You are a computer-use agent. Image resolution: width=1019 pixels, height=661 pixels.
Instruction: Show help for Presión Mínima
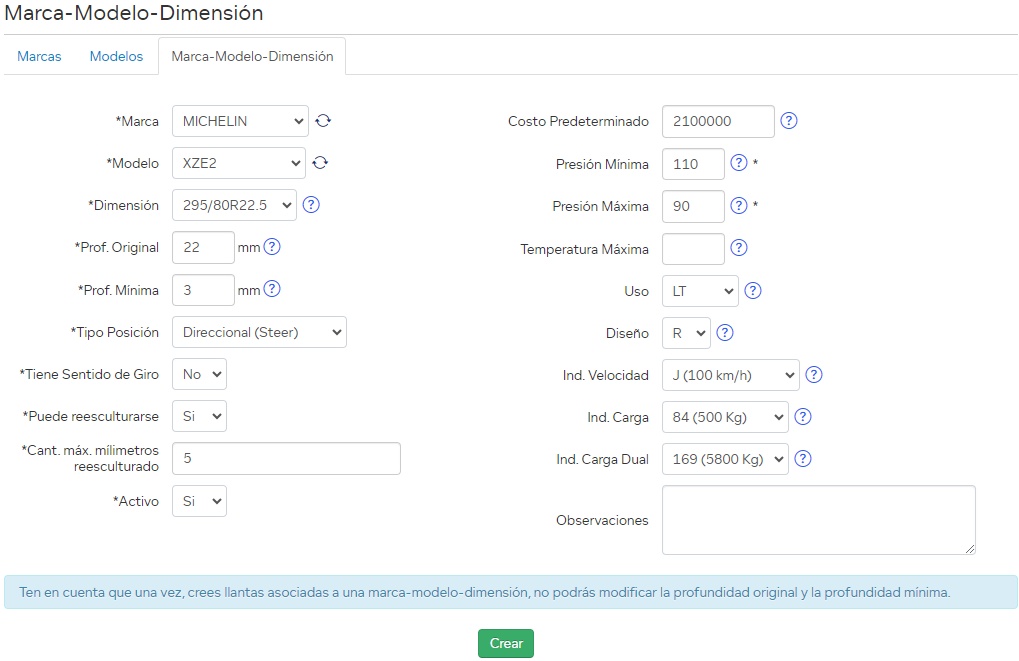click(739, 163)
